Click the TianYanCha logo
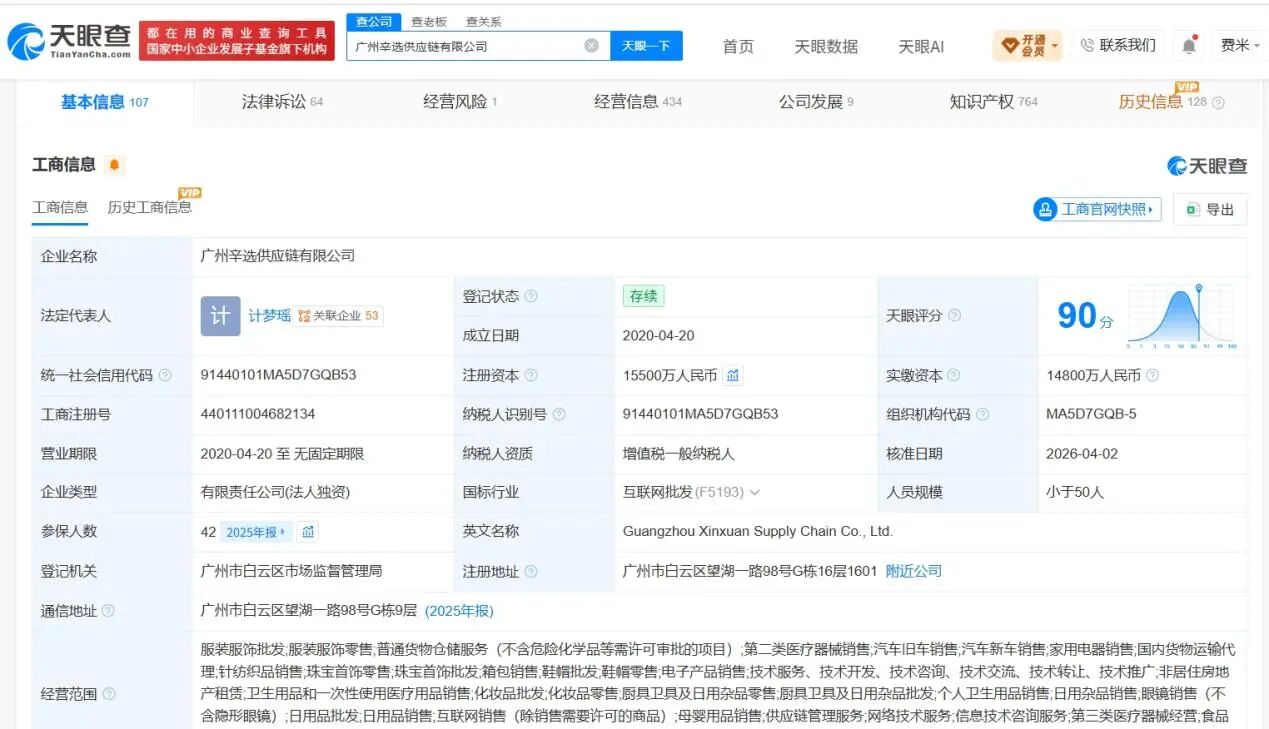Image resolution: width=1269 pixels, height=729 pixels. point(69,42)
